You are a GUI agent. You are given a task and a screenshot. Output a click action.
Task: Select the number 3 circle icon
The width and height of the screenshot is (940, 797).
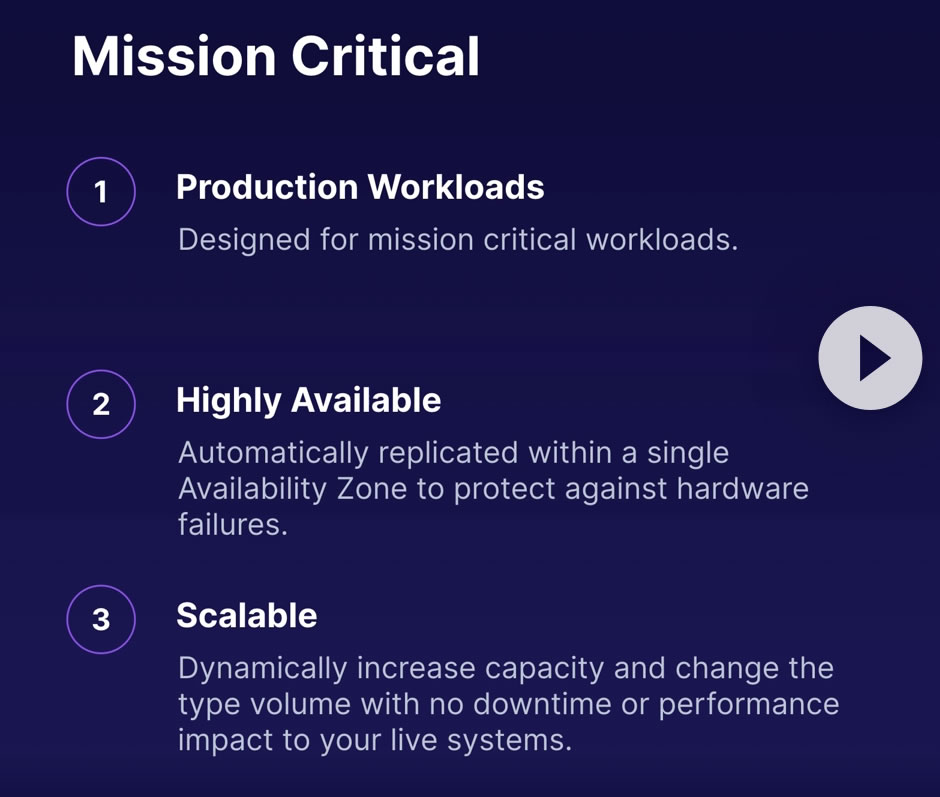pos(101,619)
